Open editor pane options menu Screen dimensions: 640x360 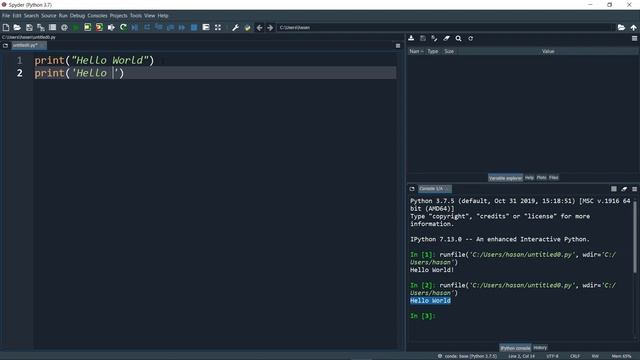(398, 46)
